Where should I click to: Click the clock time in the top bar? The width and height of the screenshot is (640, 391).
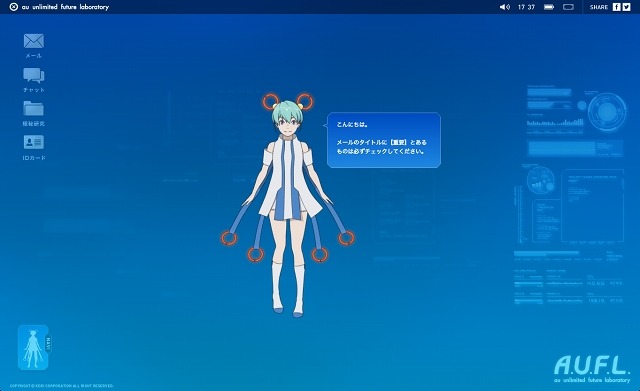526,7
